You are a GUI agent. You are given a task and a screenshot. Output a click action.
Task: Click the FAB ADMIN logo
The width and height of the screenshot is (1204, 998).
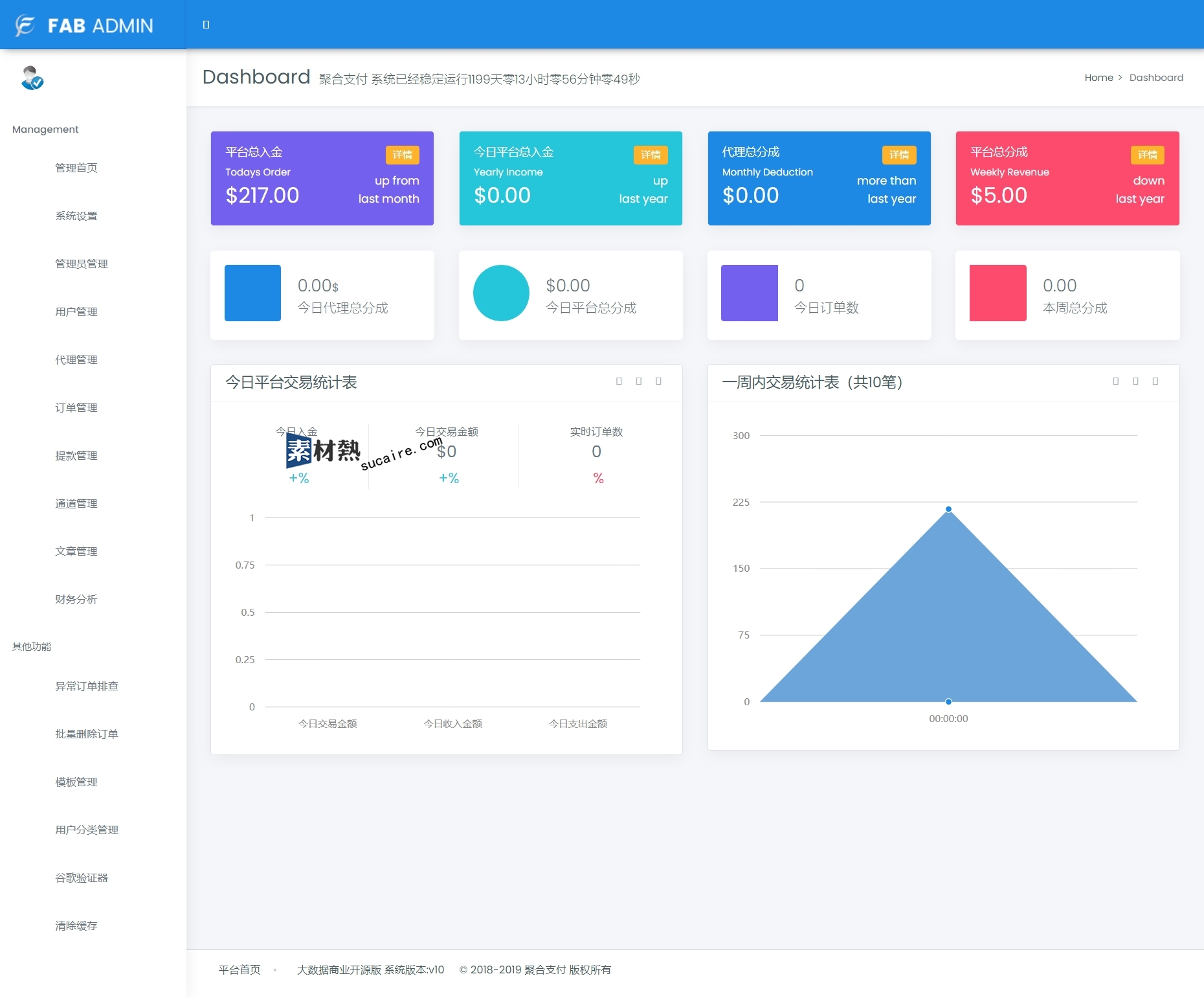(85, 25)
